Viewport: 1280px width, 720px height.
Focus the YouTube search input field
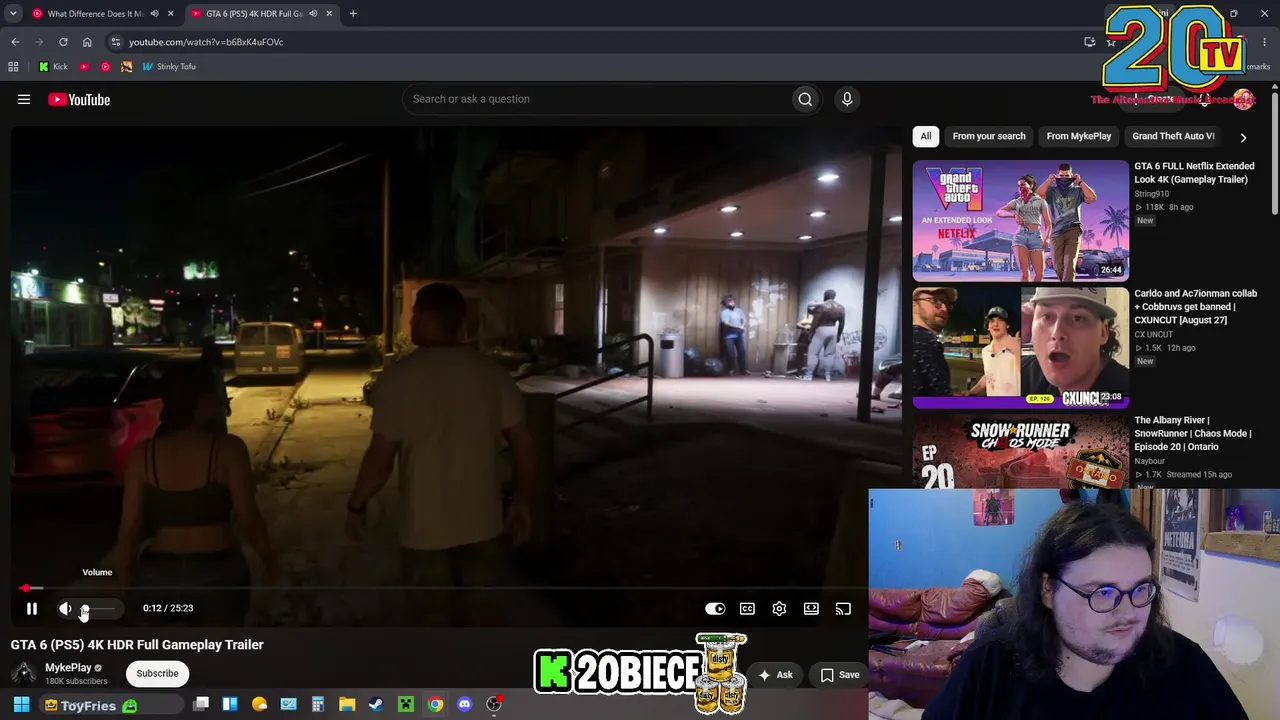(595, 99)
